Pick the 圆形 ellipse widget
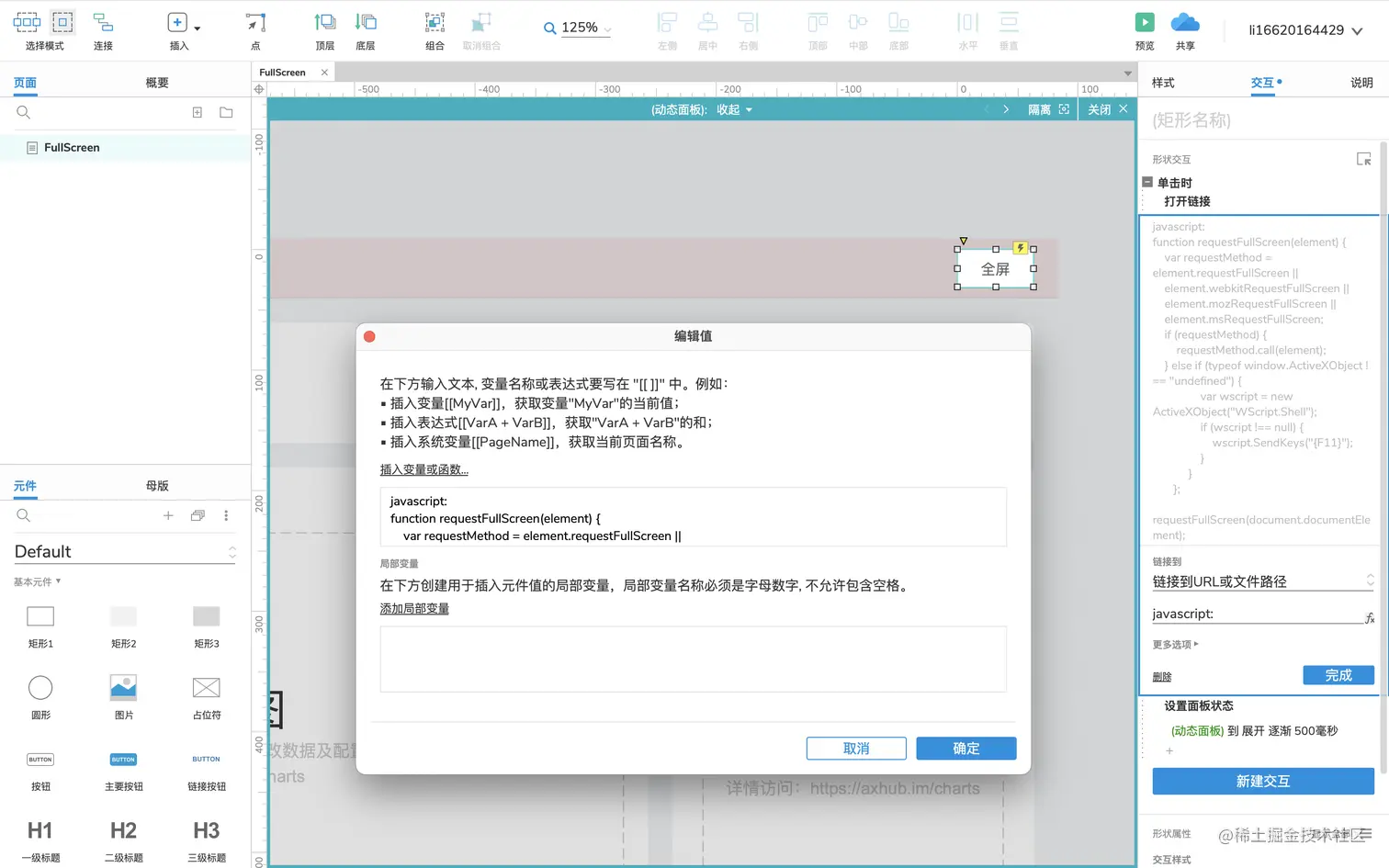This screenshot has width=1389, height=868. pos(40,698)
